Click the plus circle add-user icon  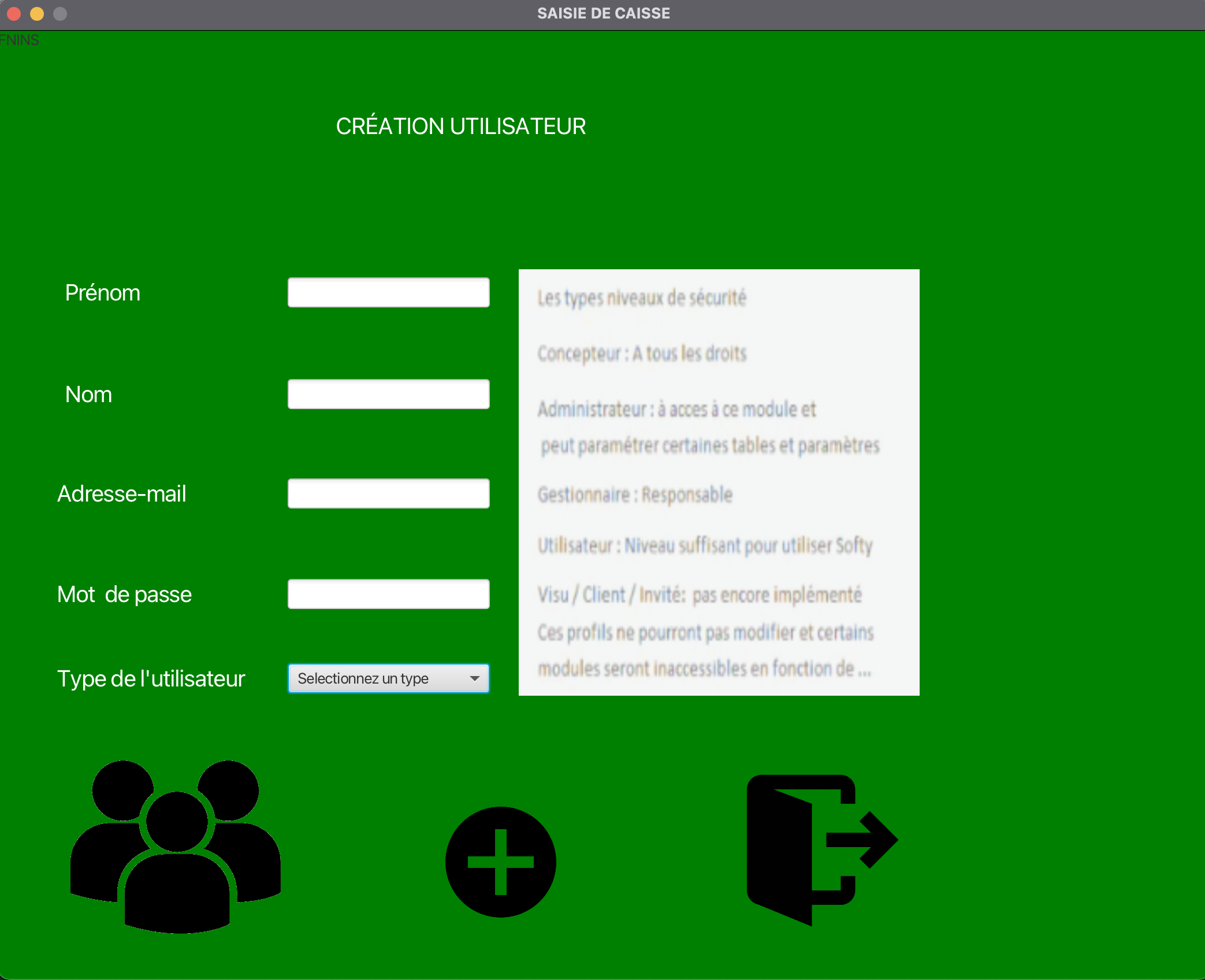pos(500,862)
